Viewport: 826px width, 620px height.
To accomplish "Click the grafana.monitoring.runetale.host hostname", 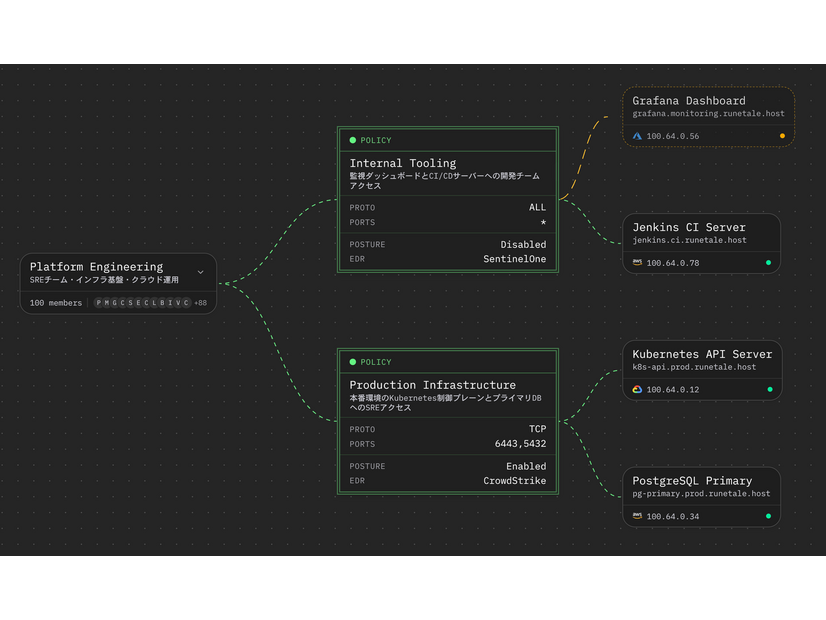I will pyautogui.click(x=708, y=114).
